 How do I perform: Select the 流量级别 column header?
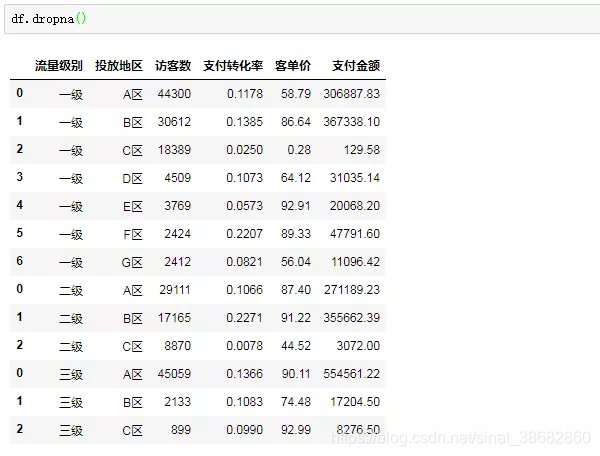click(x=59, y=65)
